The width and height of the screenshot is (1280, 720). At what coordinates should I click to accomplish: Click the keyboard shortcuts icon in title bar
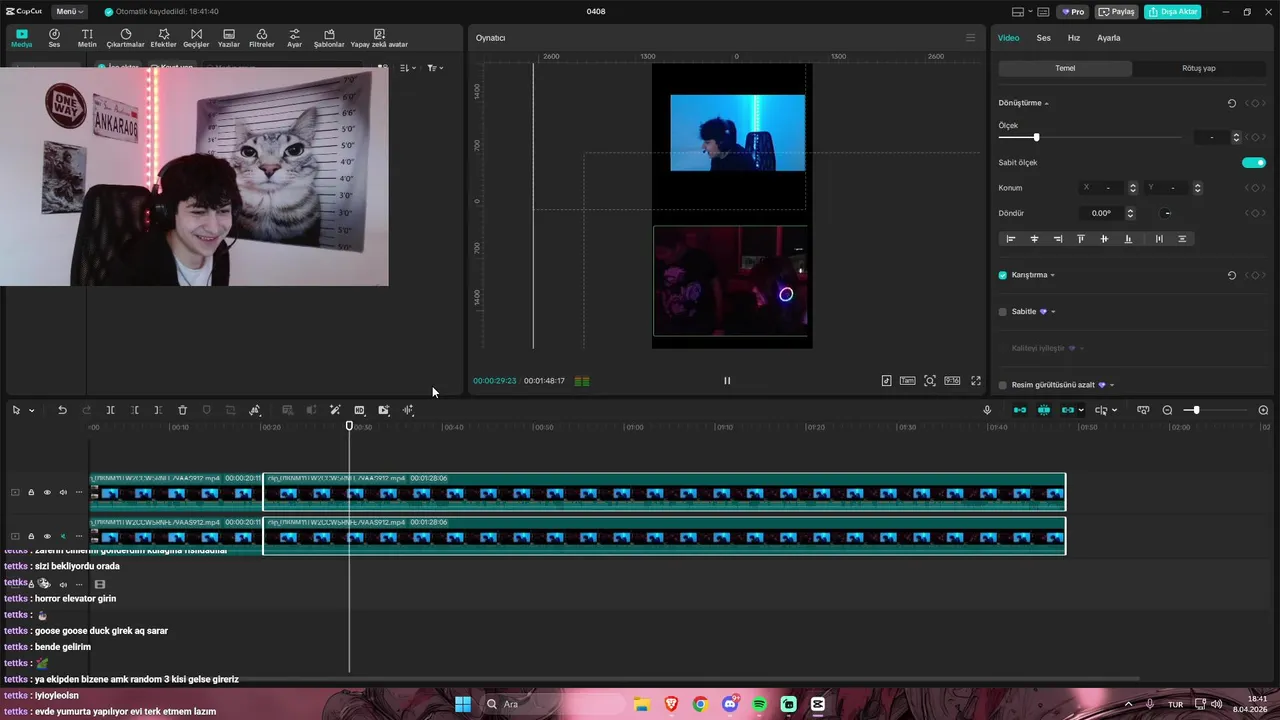point(1043,12)
